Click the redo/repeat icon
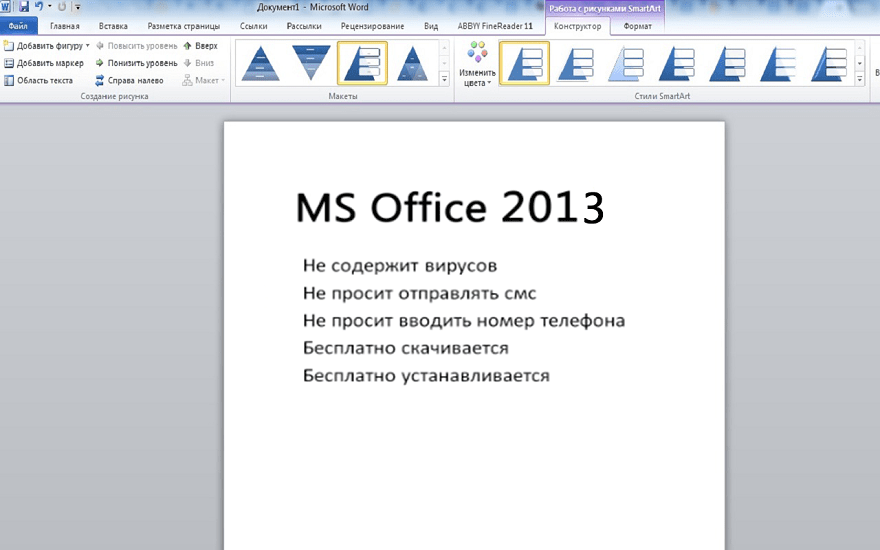Viewport: 880px width, 550px height. (x=62, y=7)
